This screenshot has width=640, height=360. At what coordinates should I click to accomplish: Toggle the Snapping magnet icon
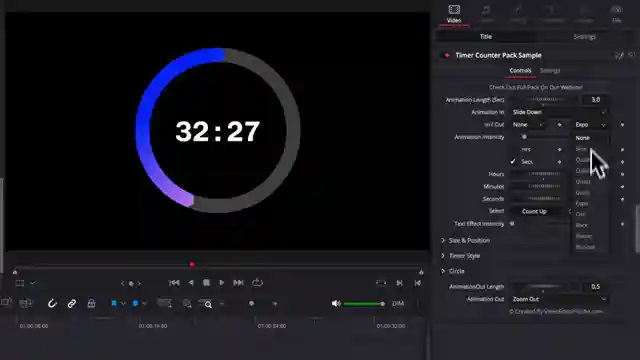[52, 303]
